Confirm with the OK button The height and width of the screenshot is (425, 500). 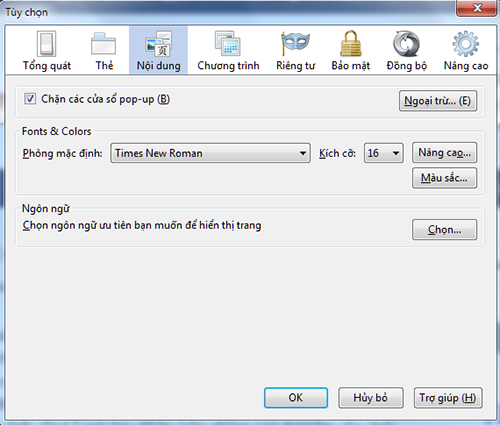click(296, 398)
